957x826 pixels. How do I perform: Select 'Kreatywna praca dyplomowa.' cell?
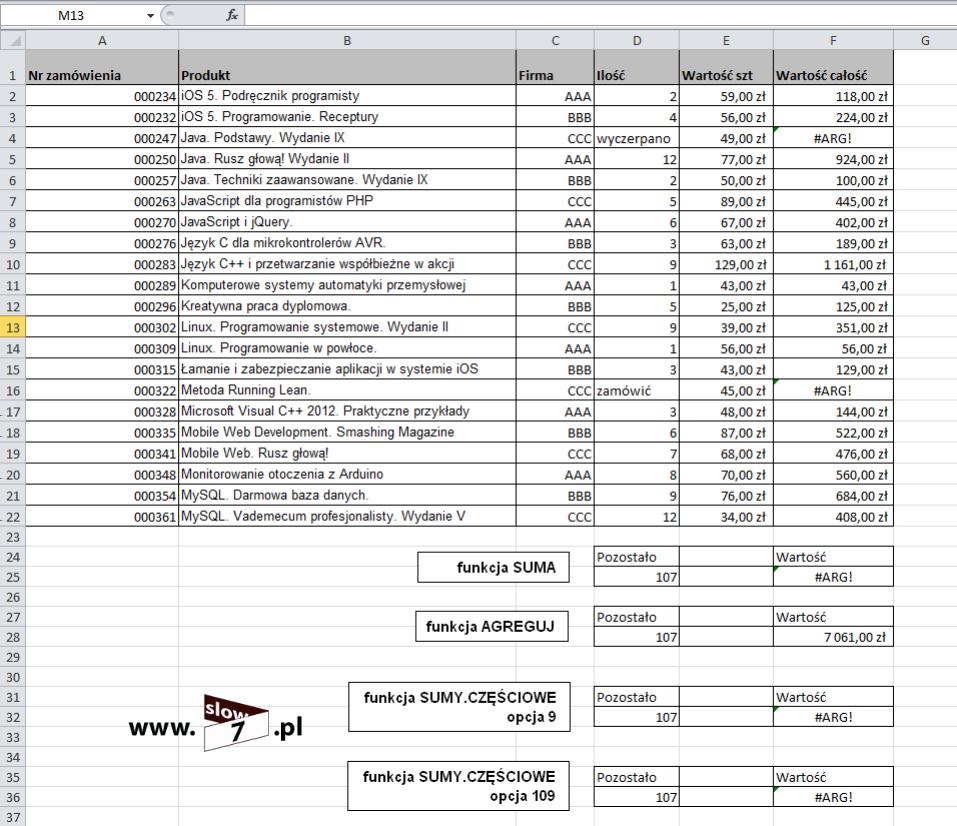coord(347,306)
